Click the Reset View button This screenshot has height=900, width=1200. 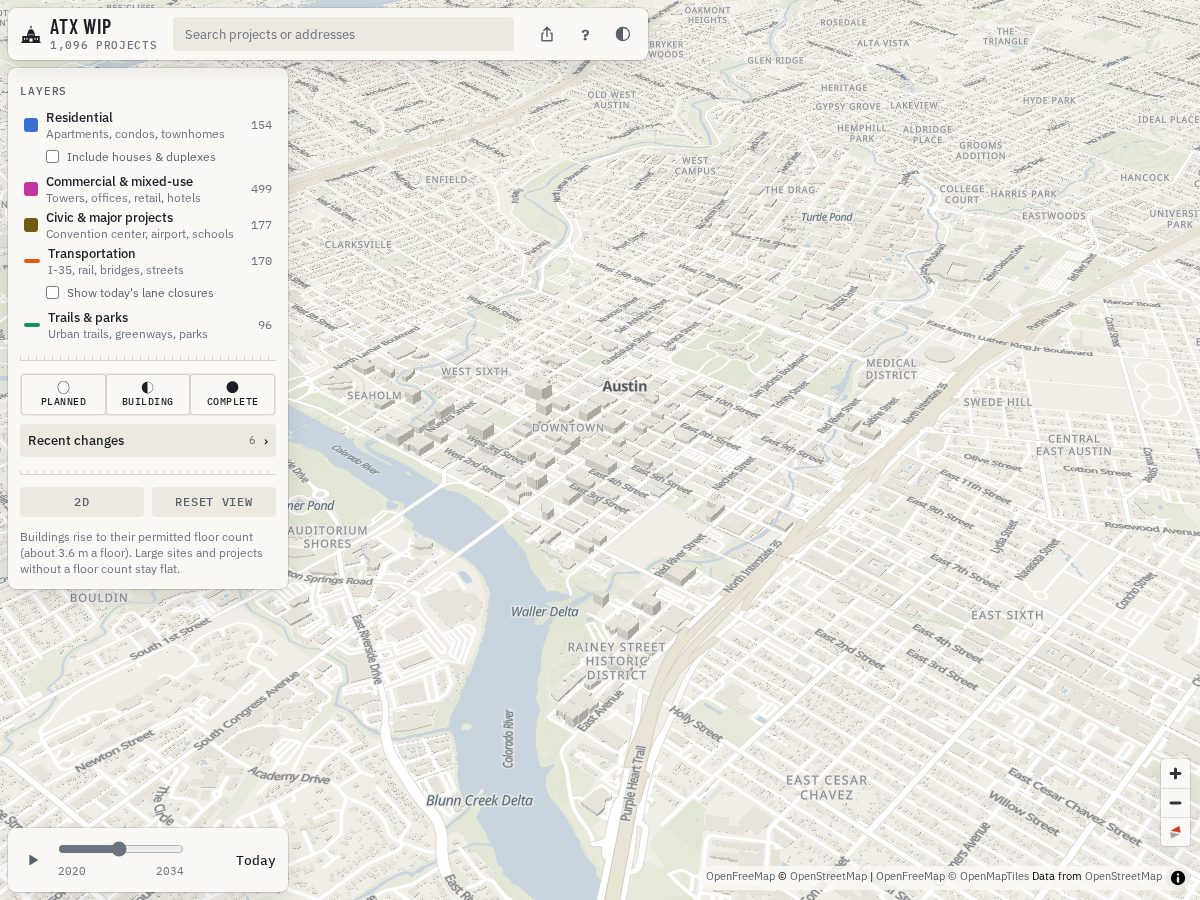214,502
